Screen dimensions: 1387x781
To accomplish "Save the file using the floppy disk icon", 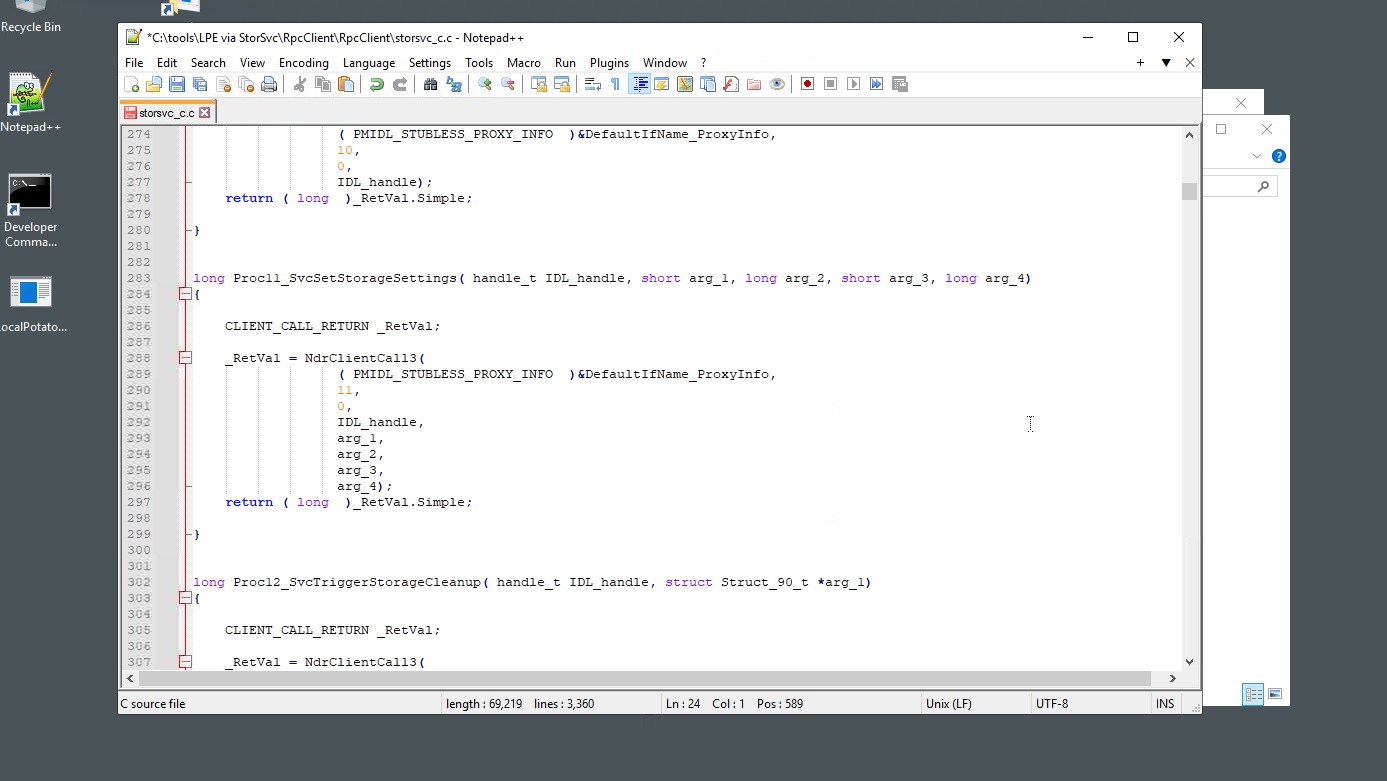I will [177, 84].
